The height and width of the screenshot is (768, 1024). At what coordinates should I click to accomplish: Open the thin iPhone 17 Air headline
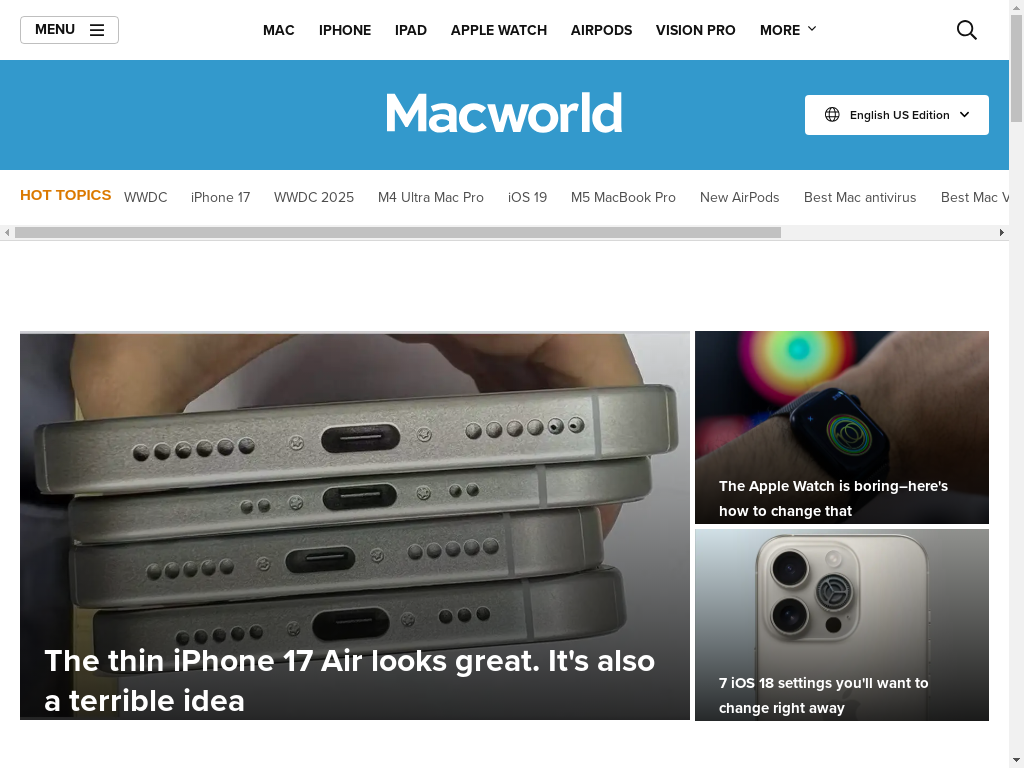pyautogui.click(x=349, y=680)
